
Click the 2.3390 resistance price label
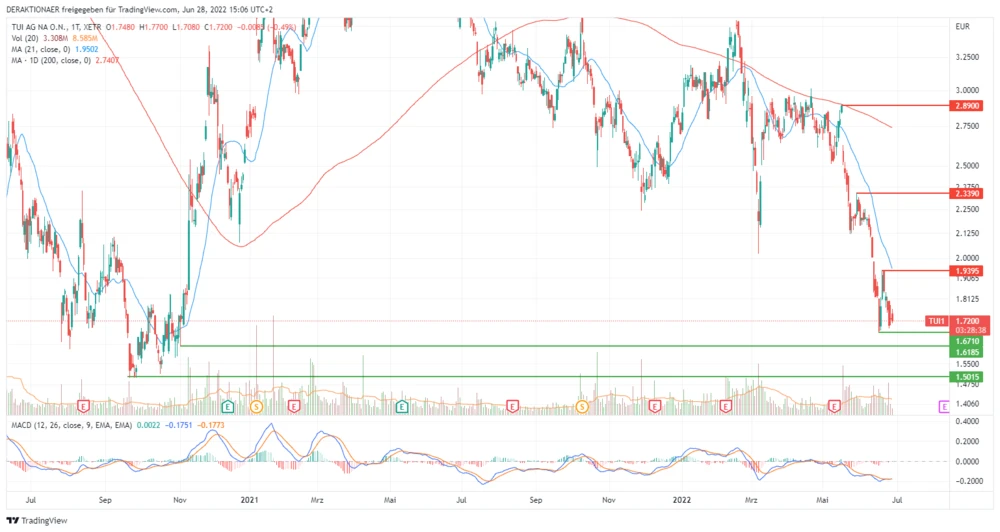tap(967, 193)
